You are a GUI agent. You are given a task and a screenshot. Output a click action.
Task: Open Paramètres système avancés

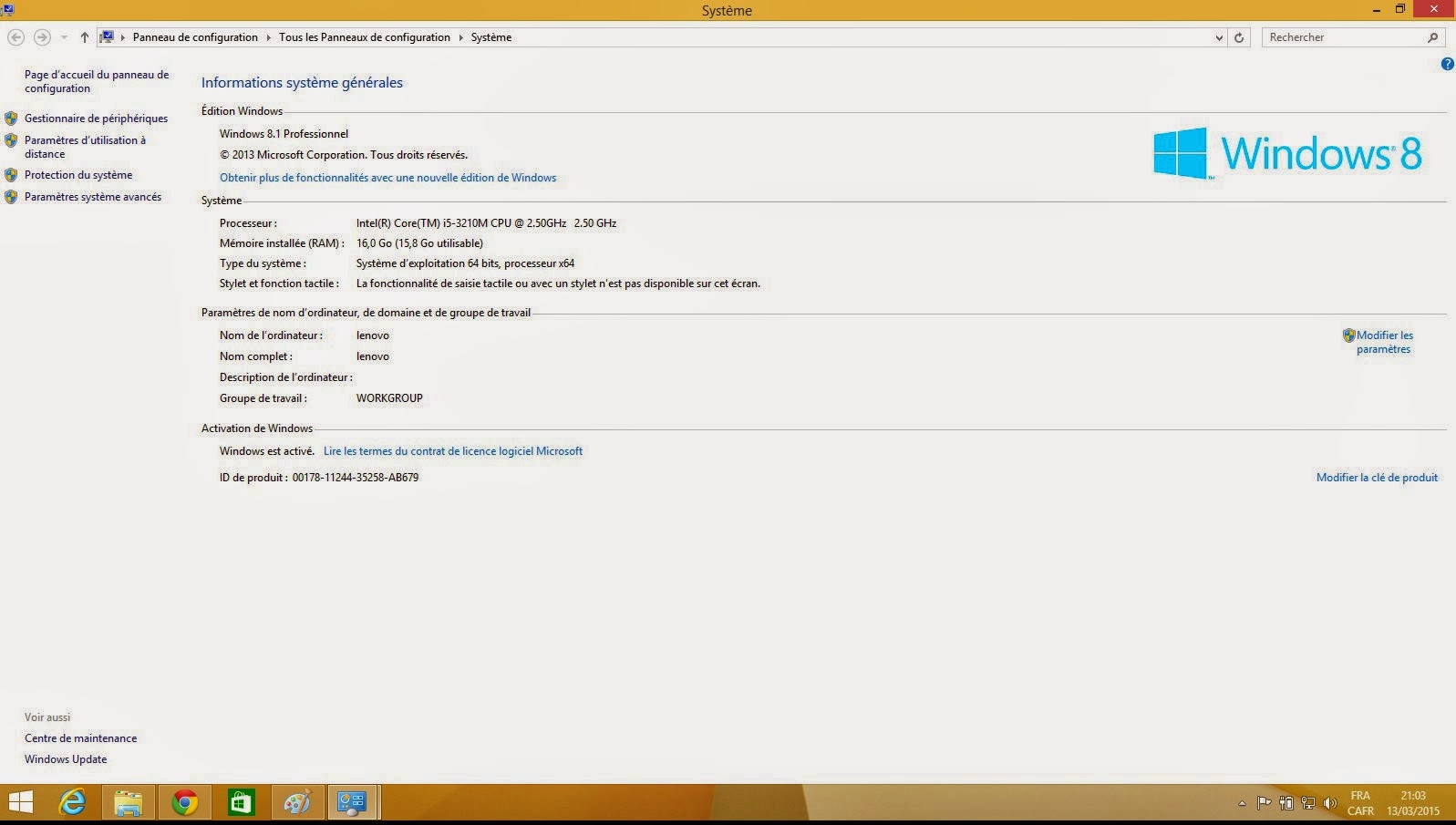pyautogui.click(x=93, y=197)
